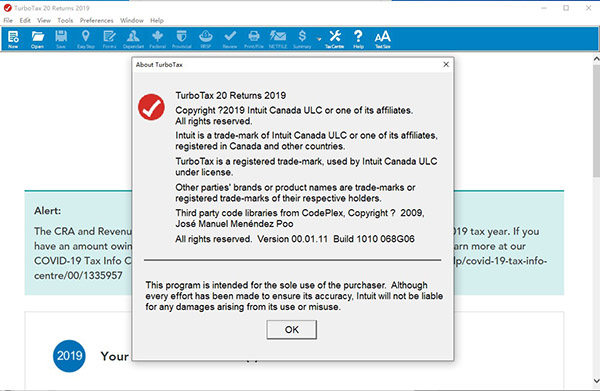Open the RRSP toolbar icon
This screenshot has height=391, width=600.
pyautogui.click(x=205, y=39)
